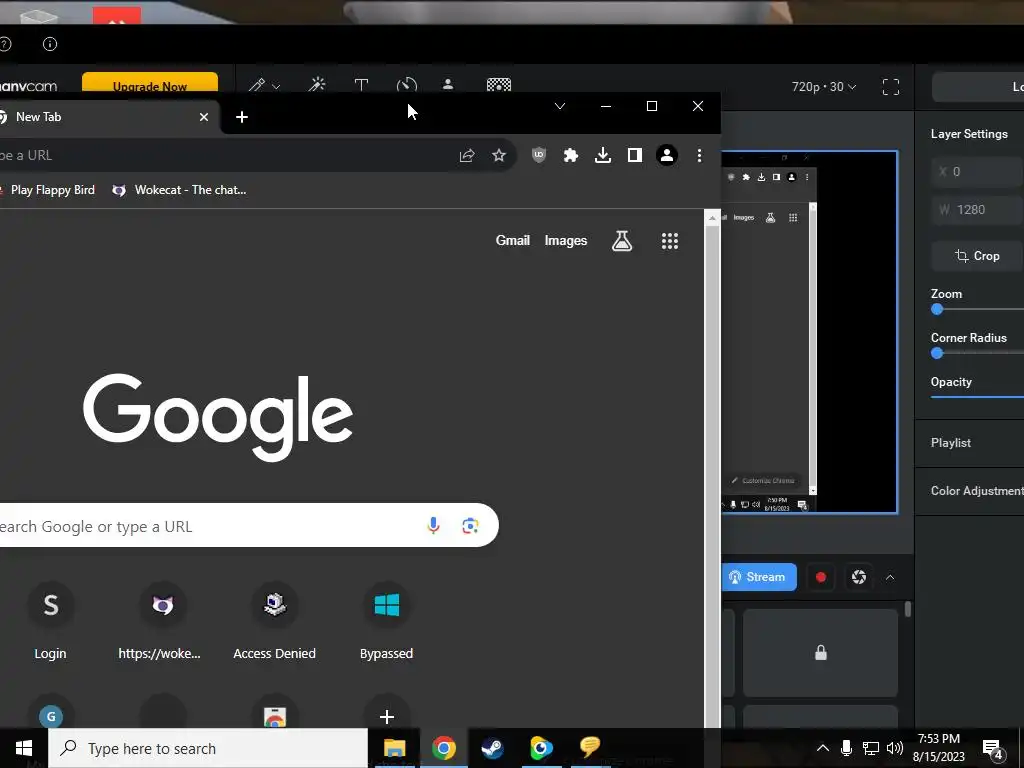Click the Layer X position field

point(978,172)
